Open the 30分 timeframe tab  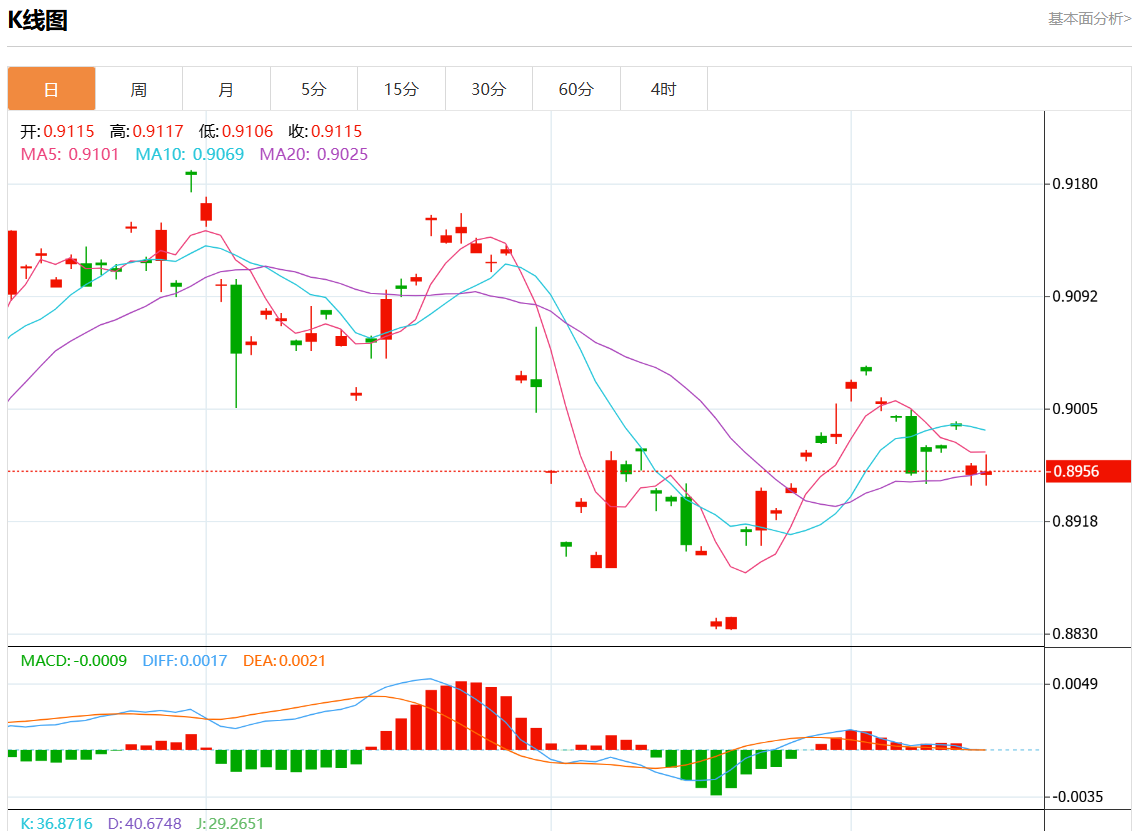click(x=488, y=89)
